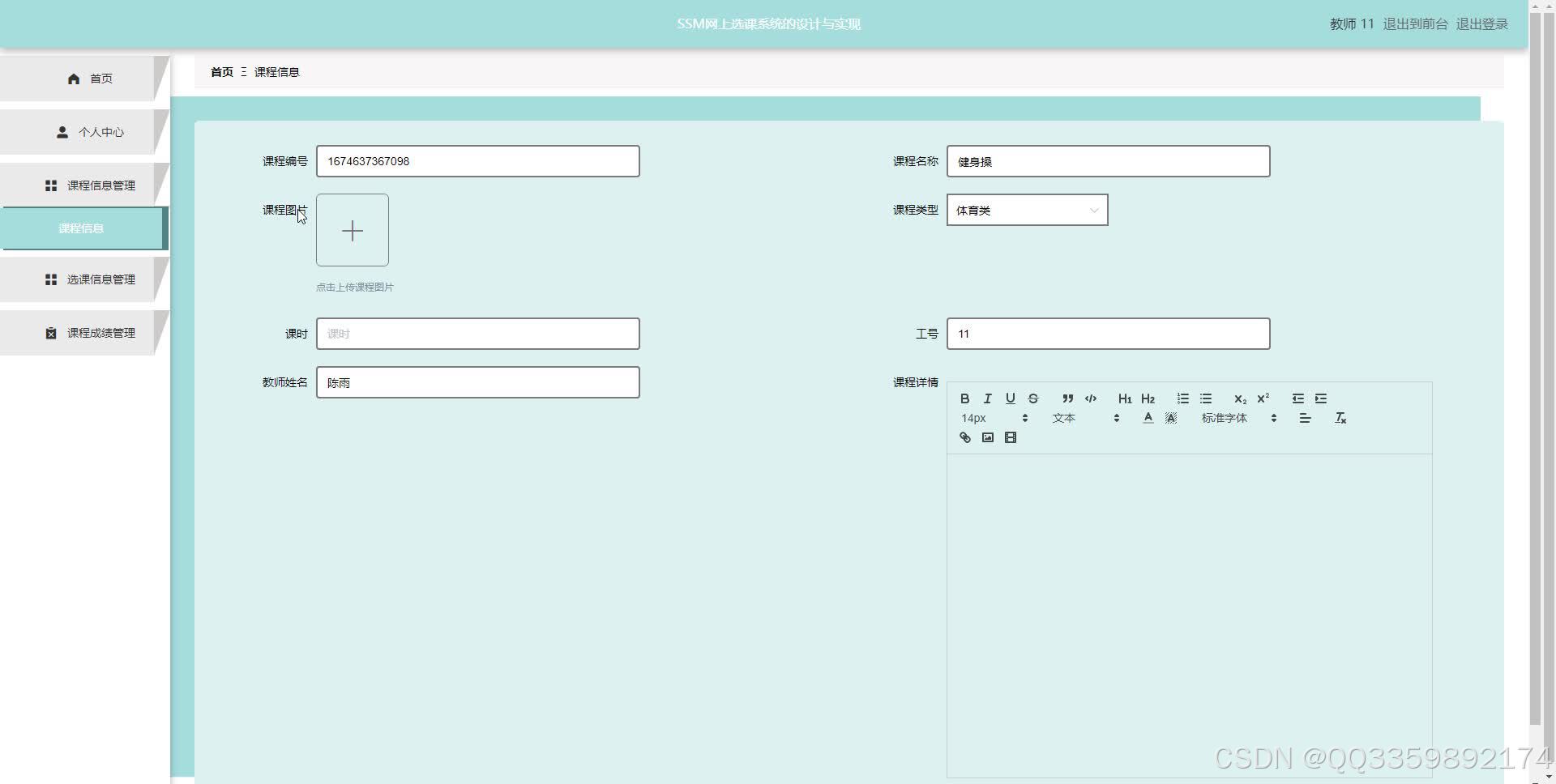The width and height of the screenshot is (1556, 784).
Task: Open the 标准字体 font family dropdown
Action: (1238, 418)
